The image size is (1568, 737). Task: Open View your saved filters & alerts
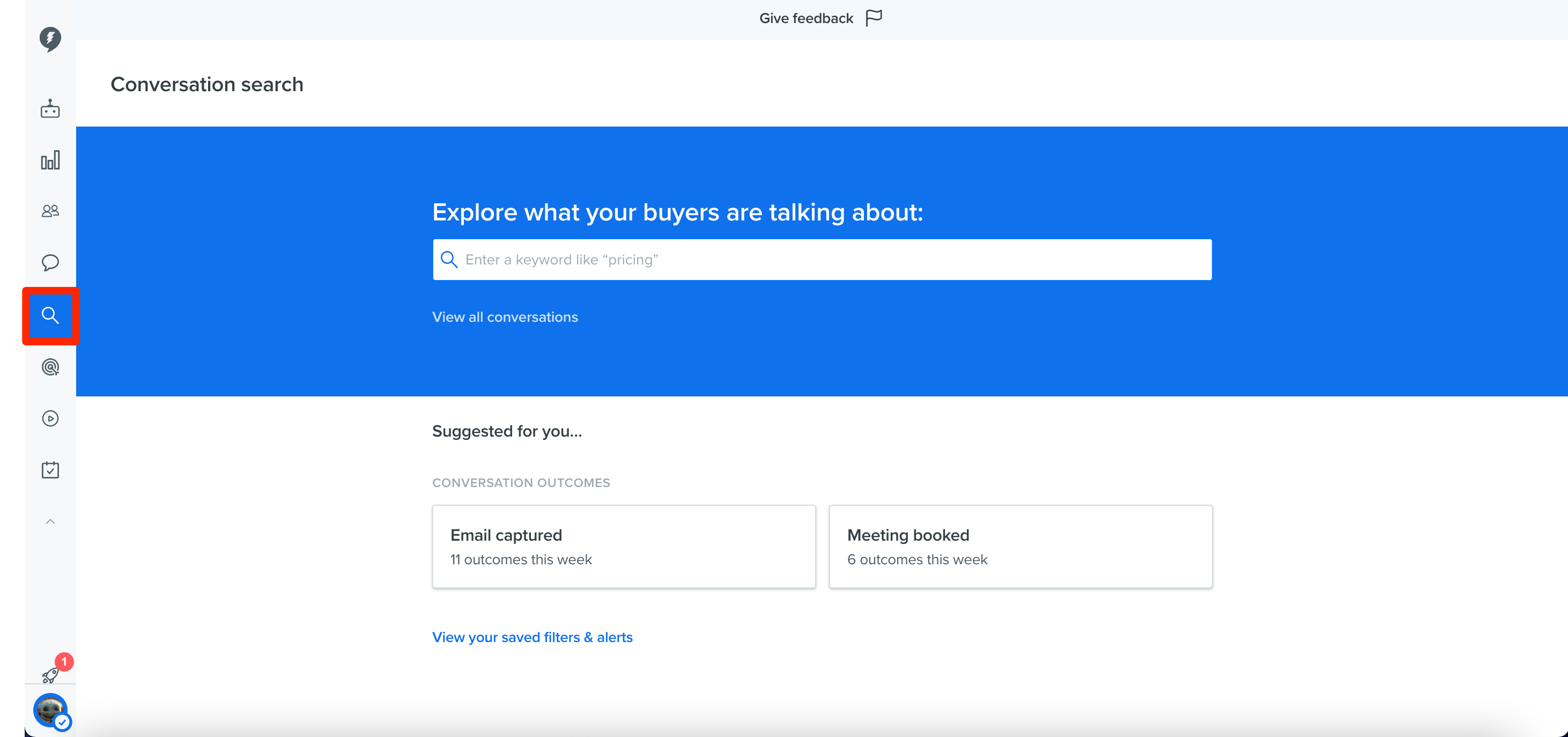(x=532, y=637)
